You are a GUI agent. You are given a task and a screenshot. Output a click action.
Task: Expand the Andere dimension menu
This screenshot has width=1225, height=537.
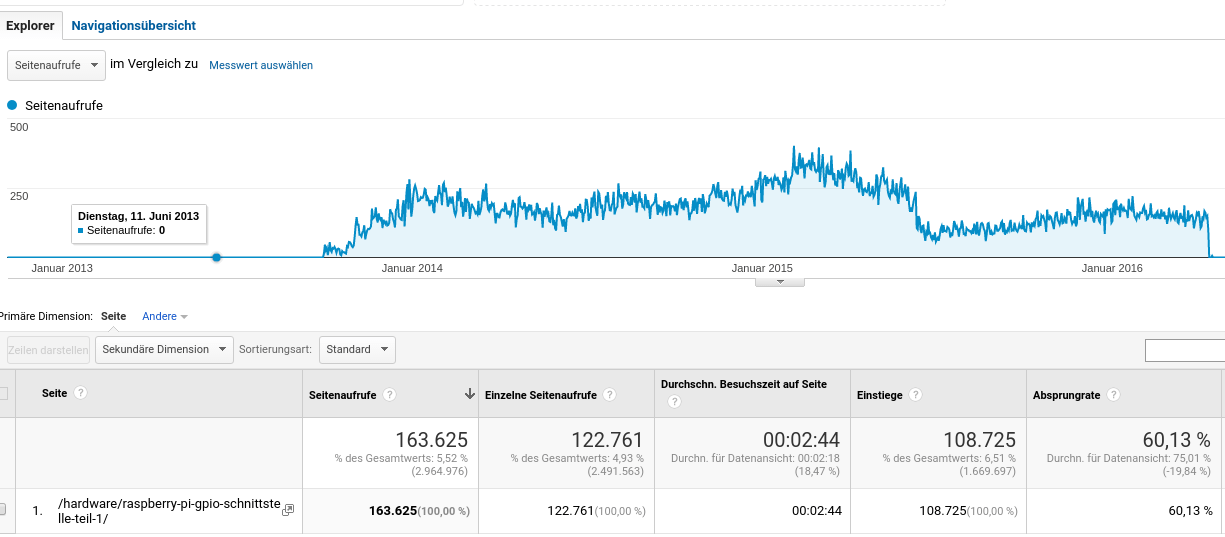coord(165,316)
